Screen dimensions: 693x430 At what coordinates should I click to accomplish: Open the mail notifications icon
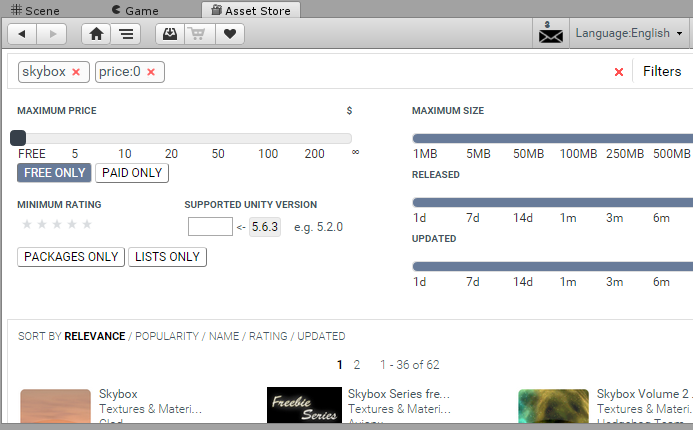tap(551, 34)
